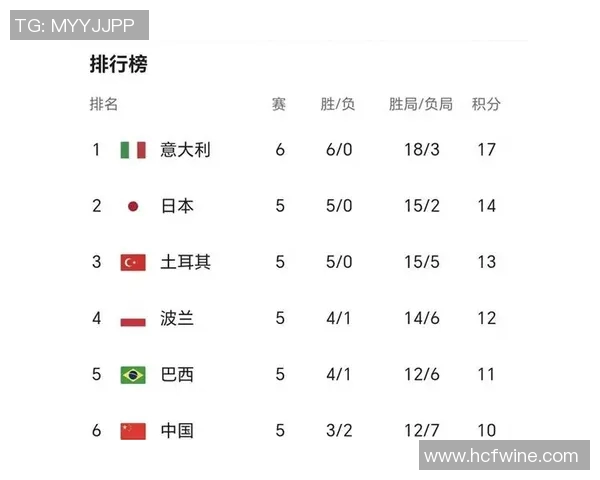Click the 胜/负 column header
The width and height of the screenshot is (600, 480).
(338, 104)
